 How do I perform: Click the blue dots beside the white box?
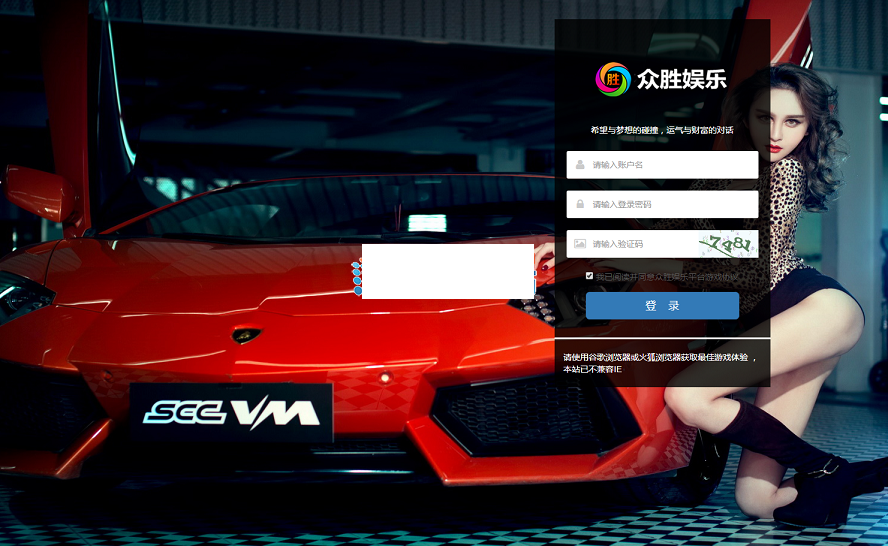(x=356, y=277)
